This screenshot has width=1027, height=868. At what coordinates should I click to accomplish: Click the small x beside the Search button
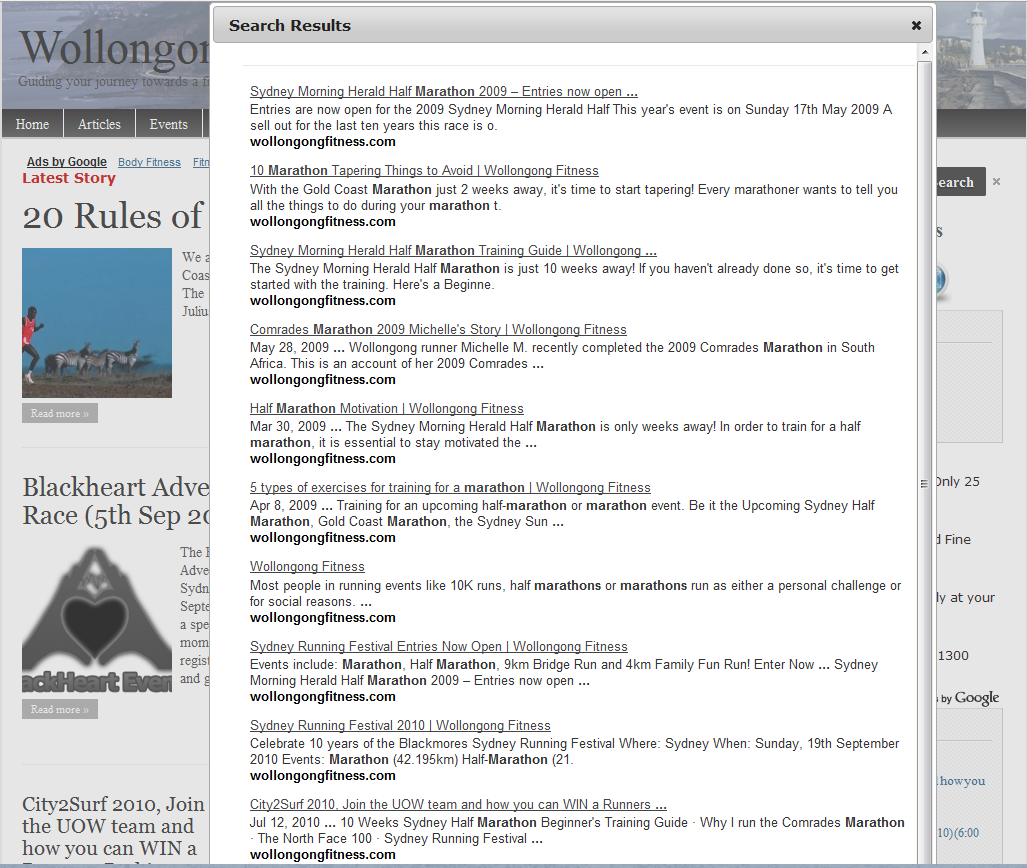point(996,182)
